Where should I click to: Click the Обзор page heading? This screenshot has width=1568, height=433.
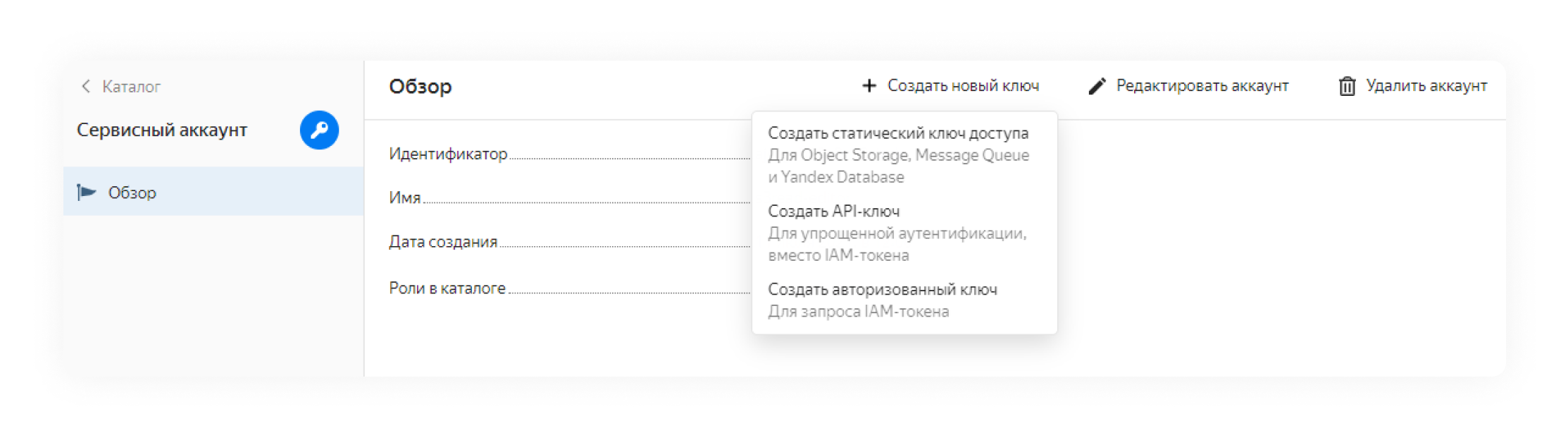420,86
